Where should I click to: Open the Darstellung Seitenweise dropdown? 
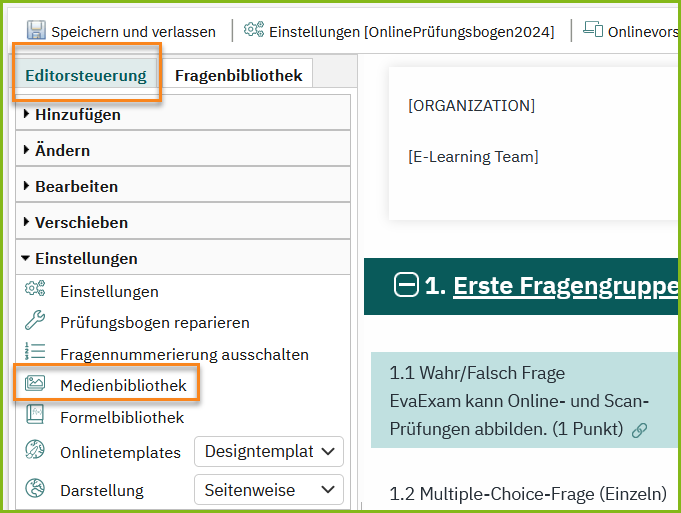click(x=269, y=490)
